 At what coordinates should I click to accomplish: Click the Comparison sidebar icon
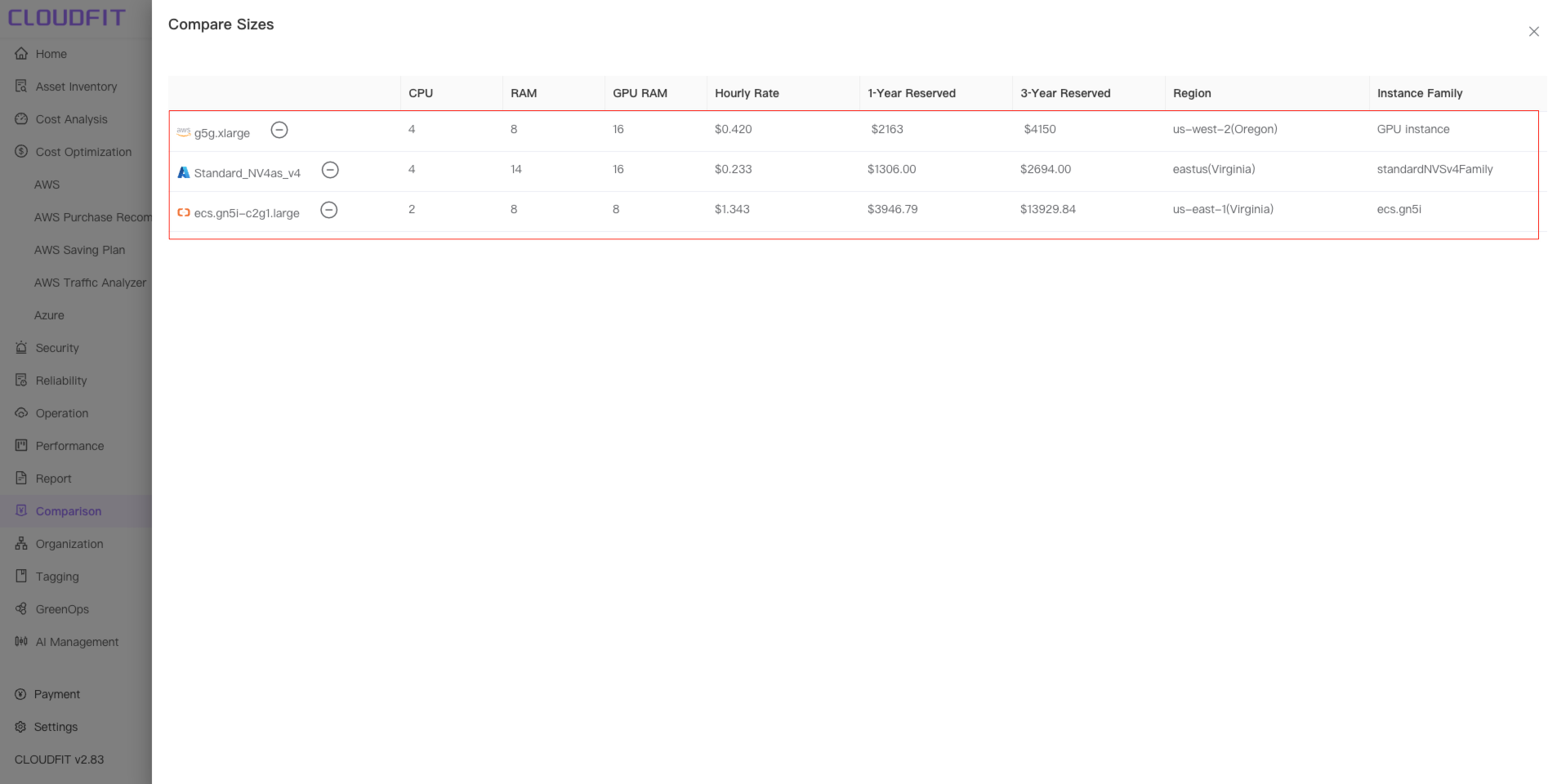pos(21,510)
